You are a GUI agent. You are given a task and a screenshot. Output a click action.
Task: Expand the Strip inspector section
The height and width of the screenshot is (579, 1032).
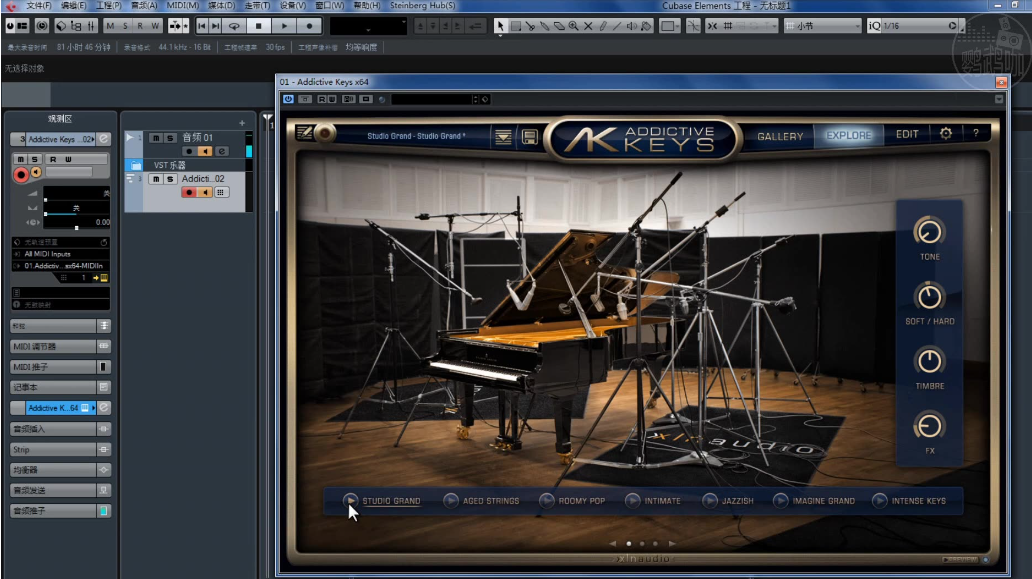point(60,449)
